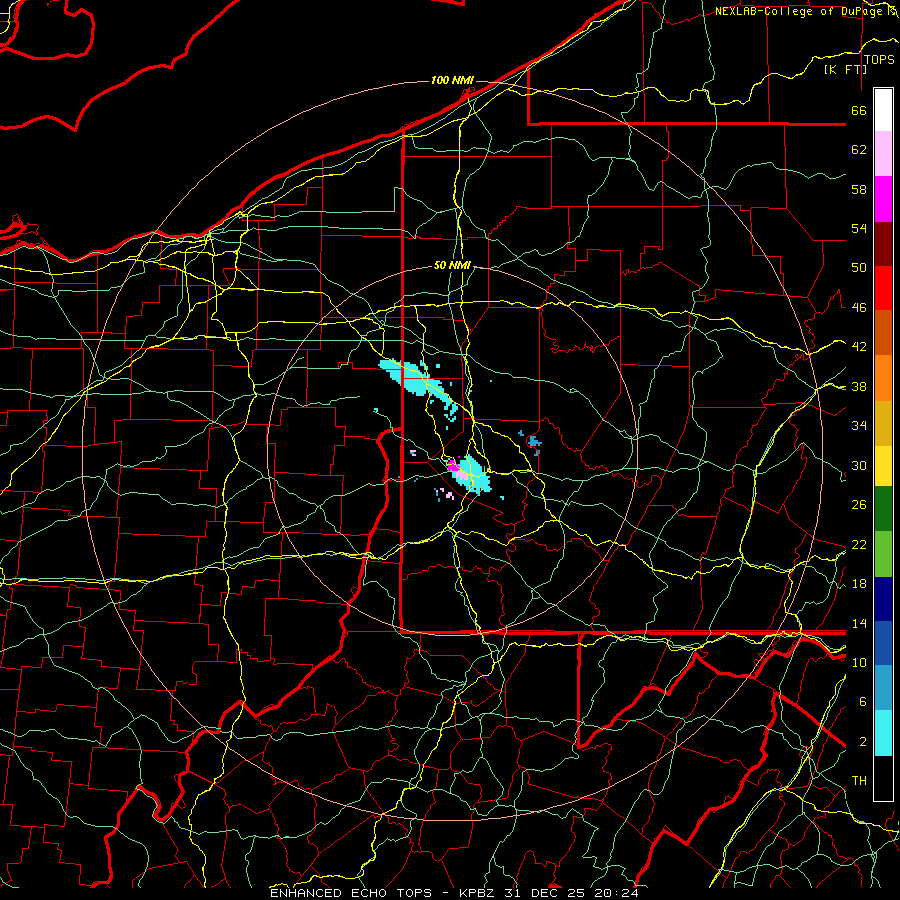
Task: Click the '100 NMI' range ring label
Action: coord(452,80)
